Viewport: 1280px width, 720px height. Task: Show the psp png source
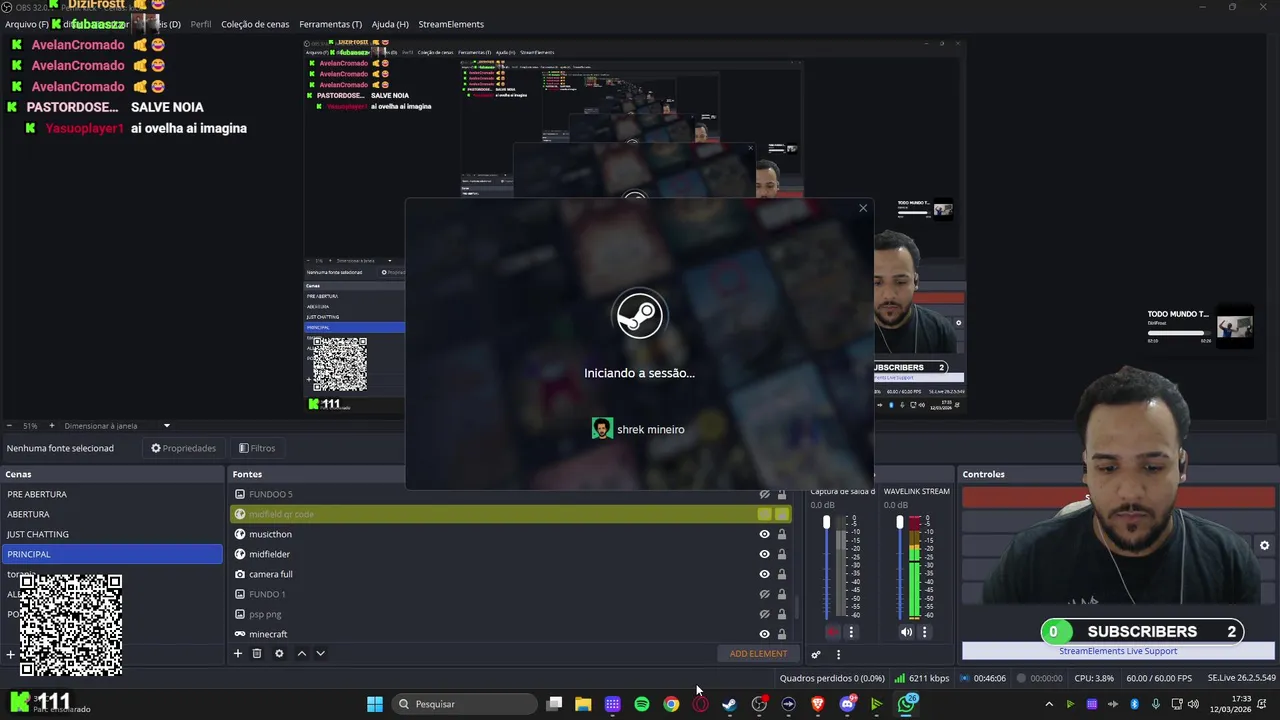(764, 614)
